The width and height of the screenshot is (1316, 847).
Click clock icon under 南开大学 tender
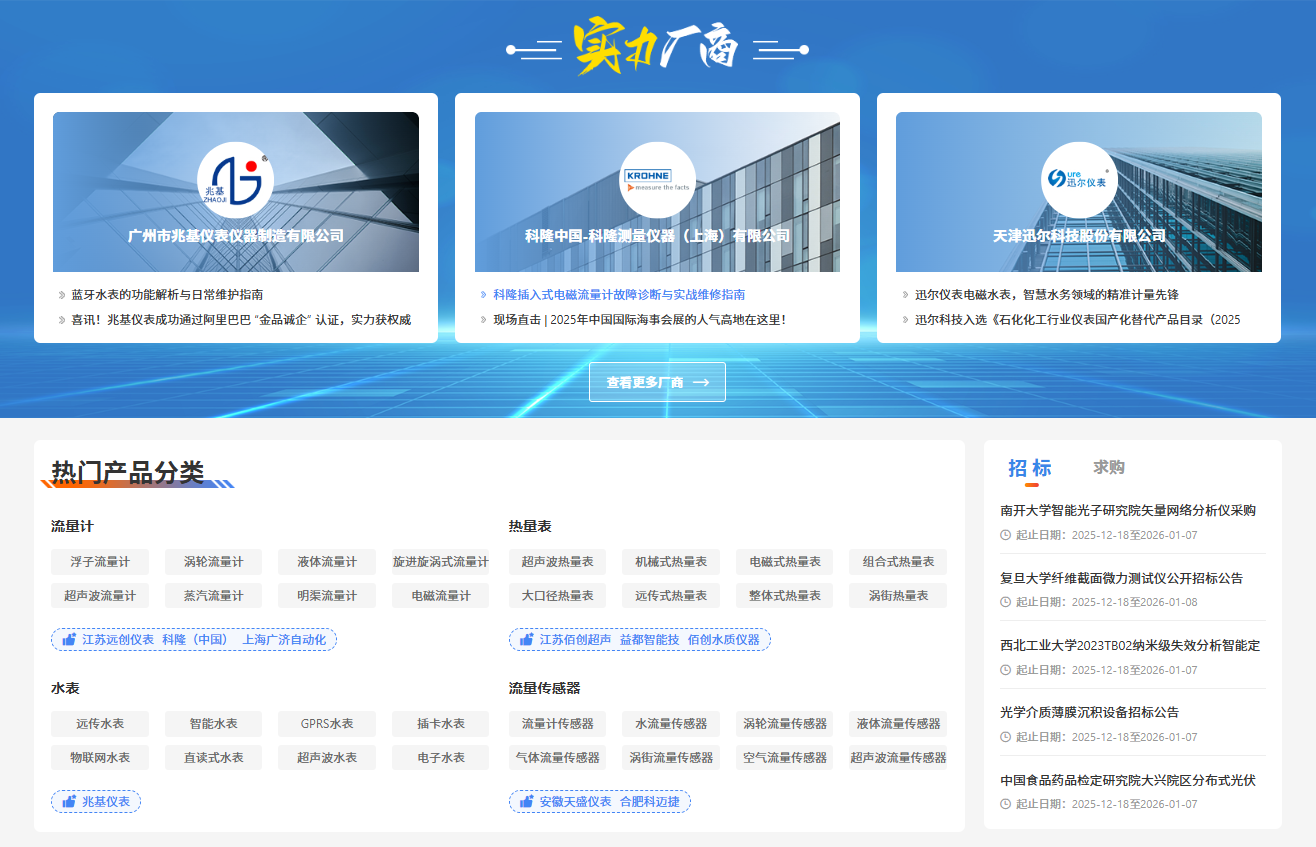point(1006,535)
